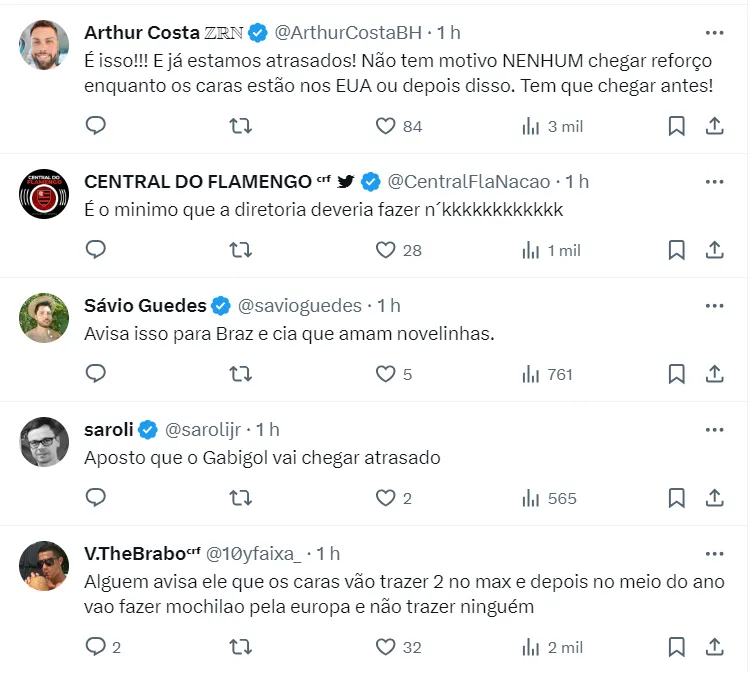Reply to V.TheBrabo's tweet

coord(96,647)
